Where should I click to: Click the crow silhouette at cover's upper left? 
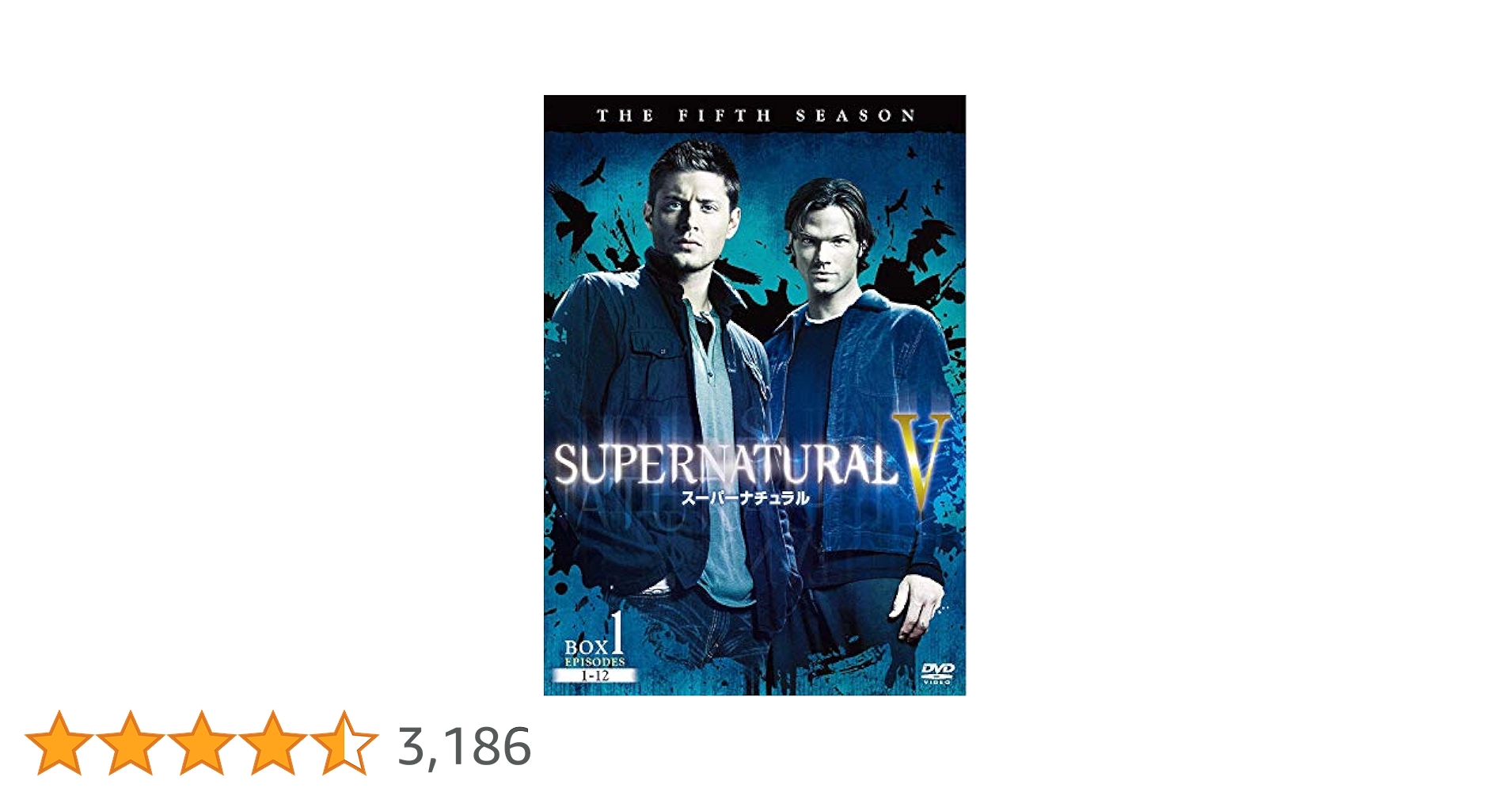pos(573,215)
